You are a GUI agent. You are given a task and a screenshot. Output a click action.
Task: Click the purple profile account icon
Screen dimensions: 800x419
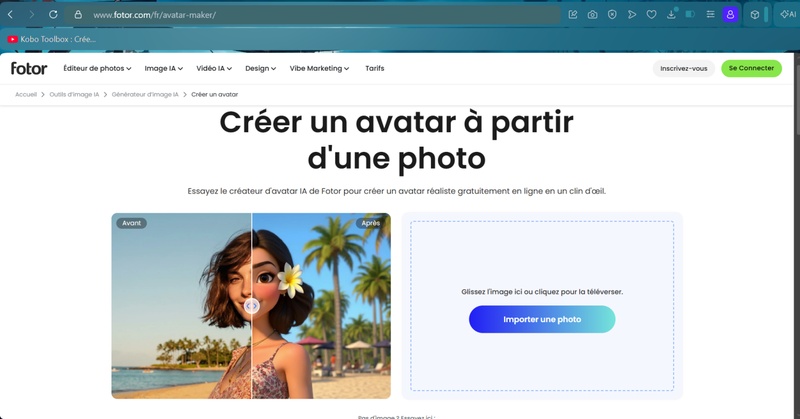tap(730, 15)
